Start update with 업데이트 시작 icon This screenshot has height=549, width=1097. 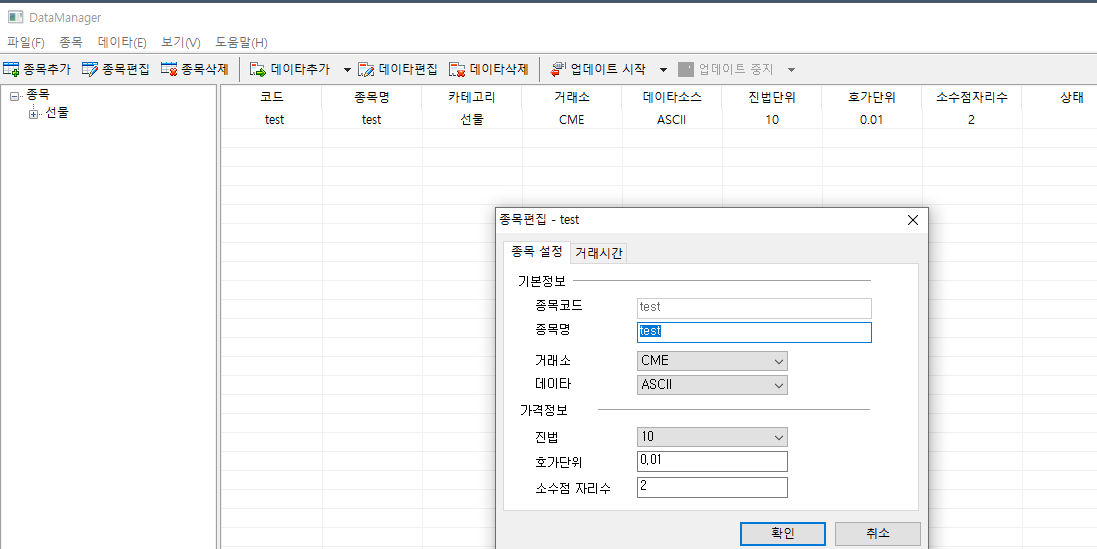point(559,69)
